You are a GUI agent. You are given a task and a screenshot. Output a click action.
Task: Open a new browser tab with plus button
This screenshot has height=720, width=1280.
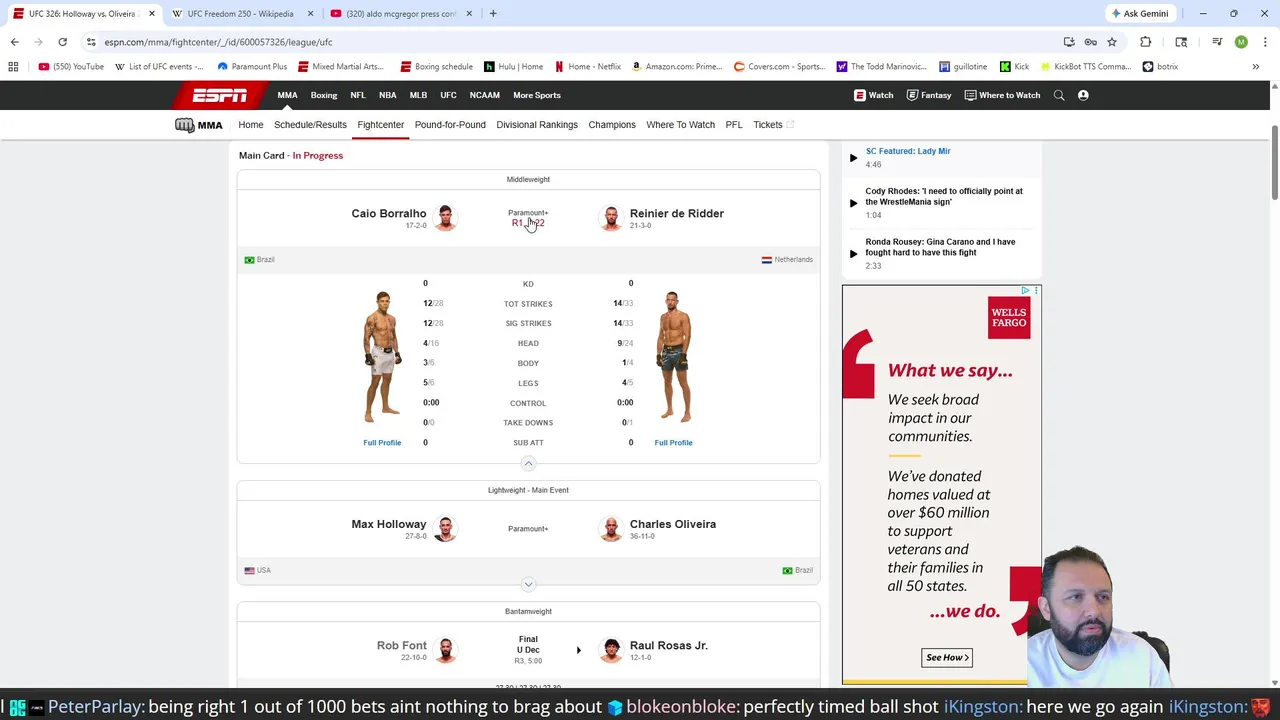(493, 14)
